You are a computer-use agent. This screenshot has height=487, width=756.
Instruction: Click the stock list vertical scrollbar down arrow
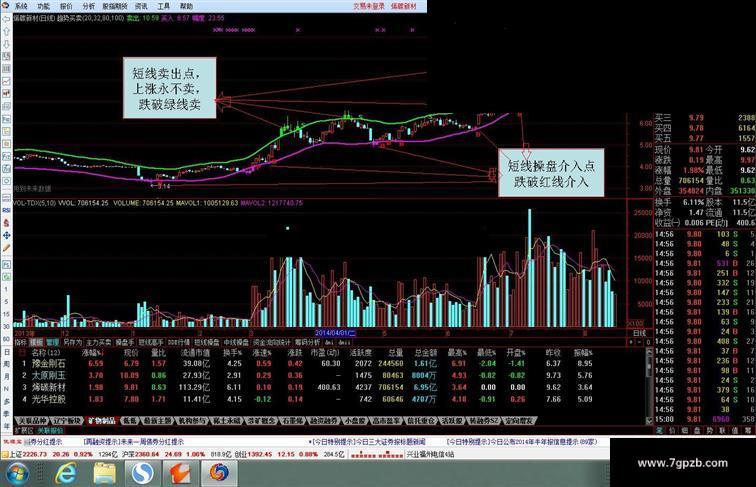(x=649, y=420)
